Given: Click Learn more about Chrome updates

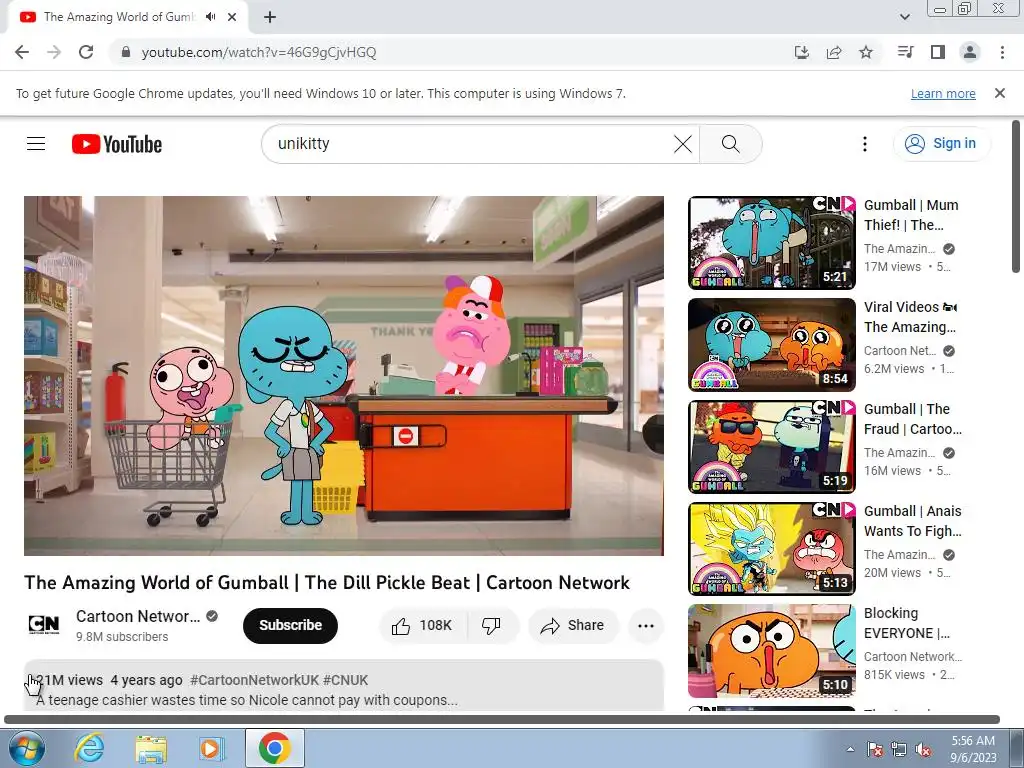Looking at the screenshot, I should pyautogui.click(x=943, y=93).
